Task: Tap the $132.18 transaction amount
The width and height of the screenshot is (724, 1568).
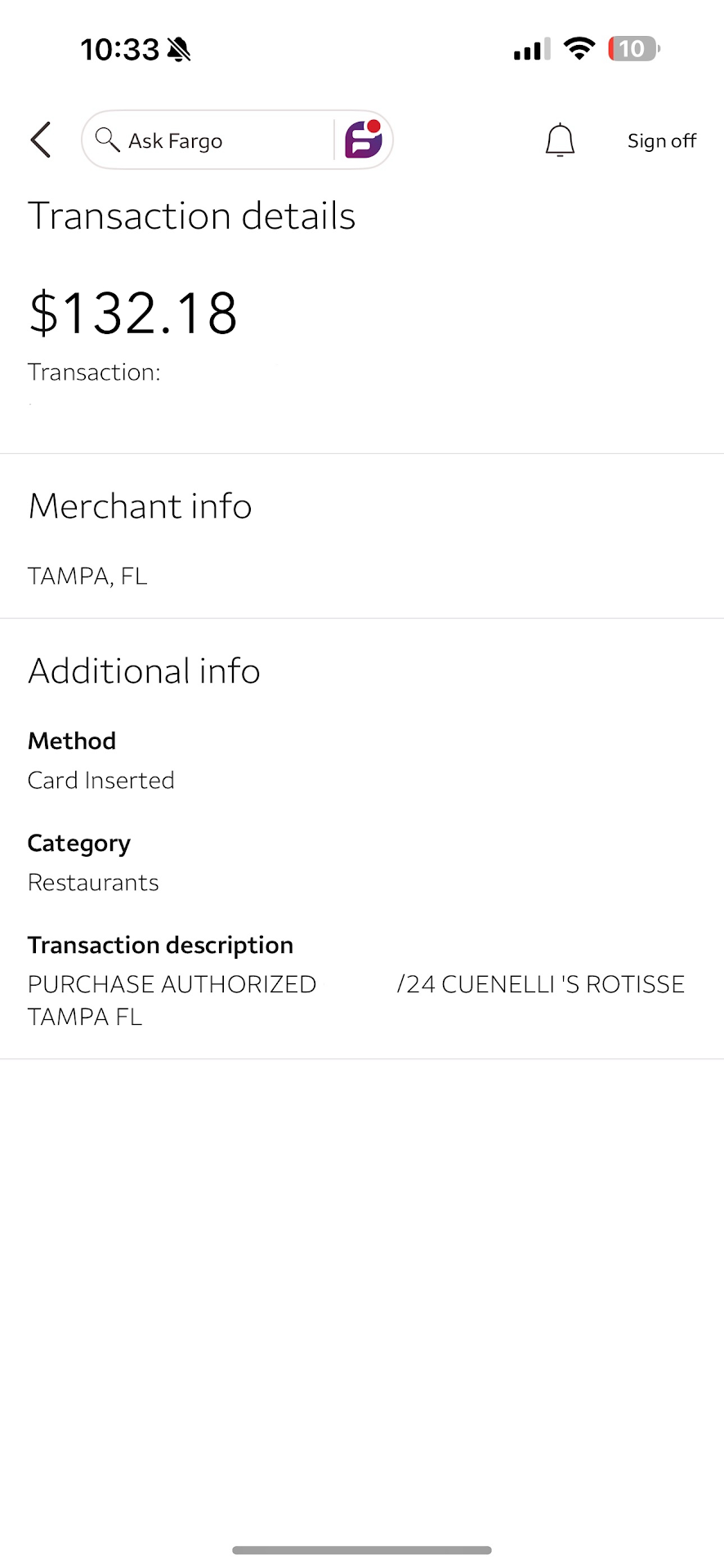Action: tap(133, 313)
